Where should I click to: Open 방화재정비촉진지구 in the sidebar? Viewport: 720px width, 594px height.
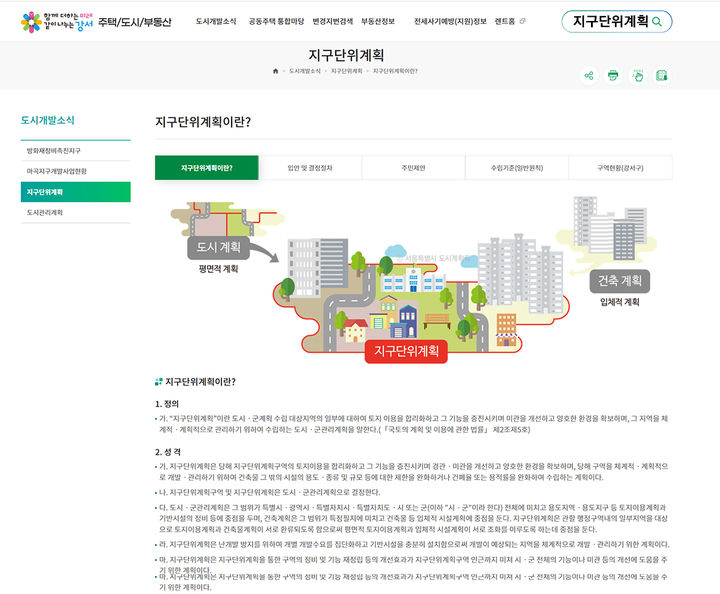coord(62,150)
